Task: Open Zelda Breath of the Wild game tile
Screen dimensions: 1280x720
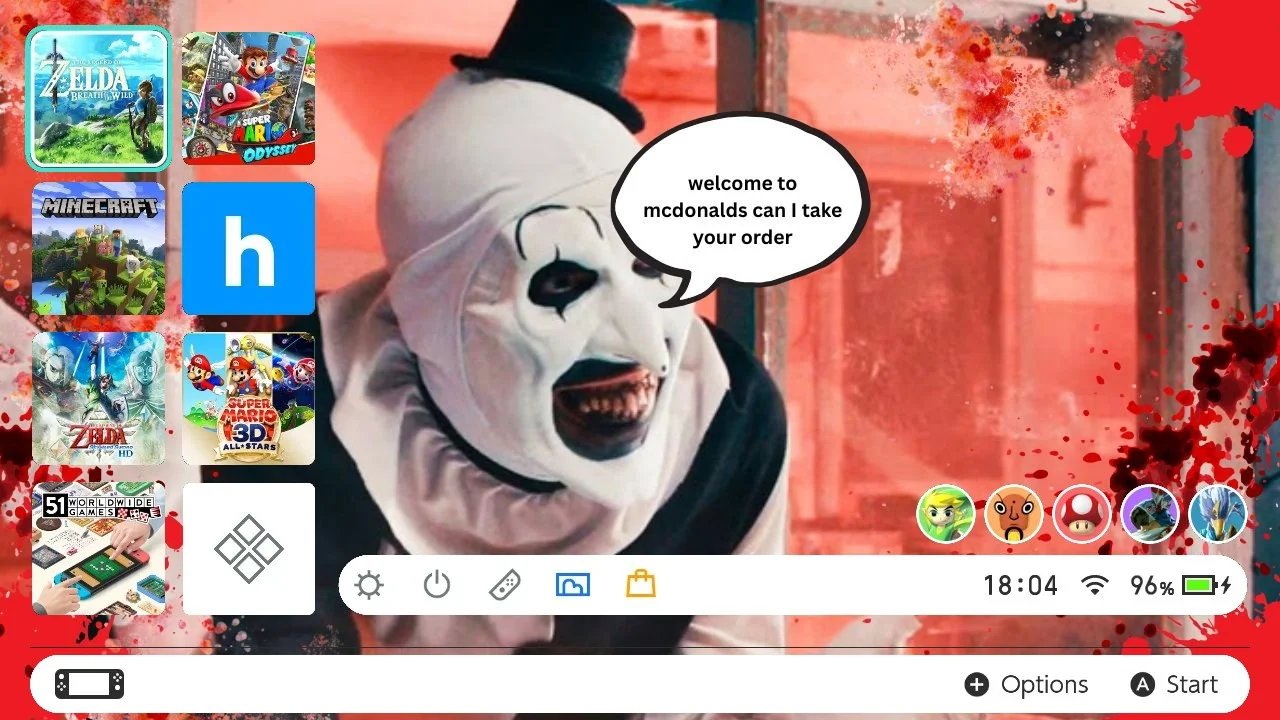Action: point(98,98)
